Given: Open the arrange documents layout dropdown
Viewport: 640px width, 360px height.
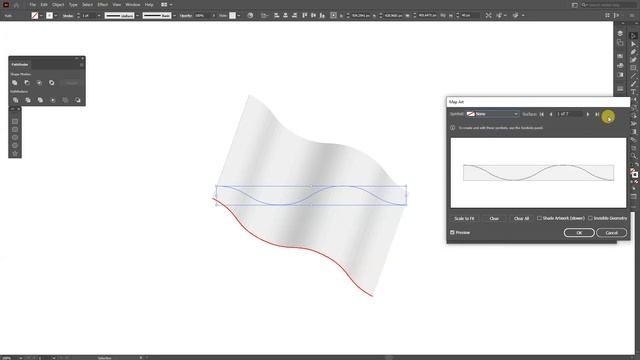Looking at the screenshot, I should (166, 4).
